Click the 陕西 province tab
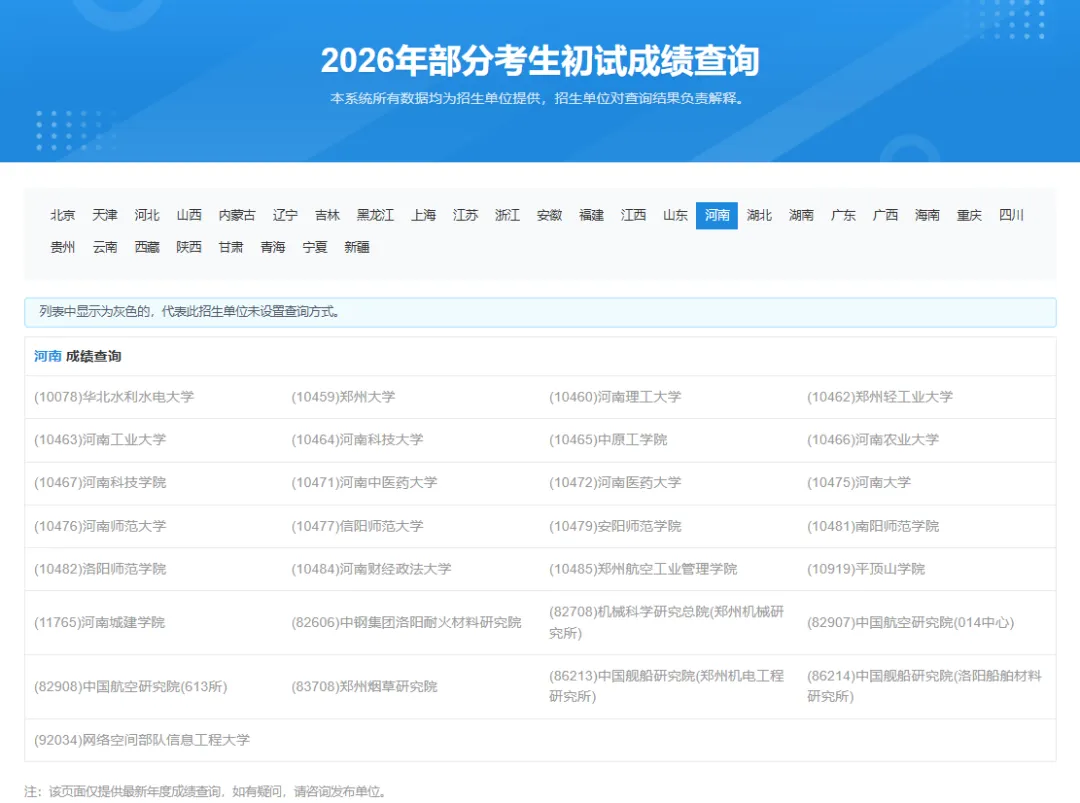This screenshot has height=803, width=1080. point(189,247)
